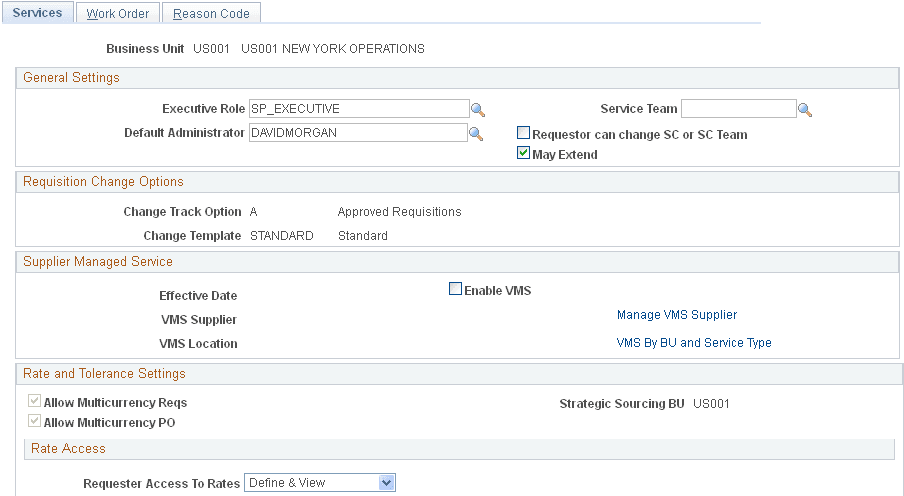Screen dimensions: 904x496
Task: Toggle Allow Multicurrency Reqs checkbox
Action: 35,401
